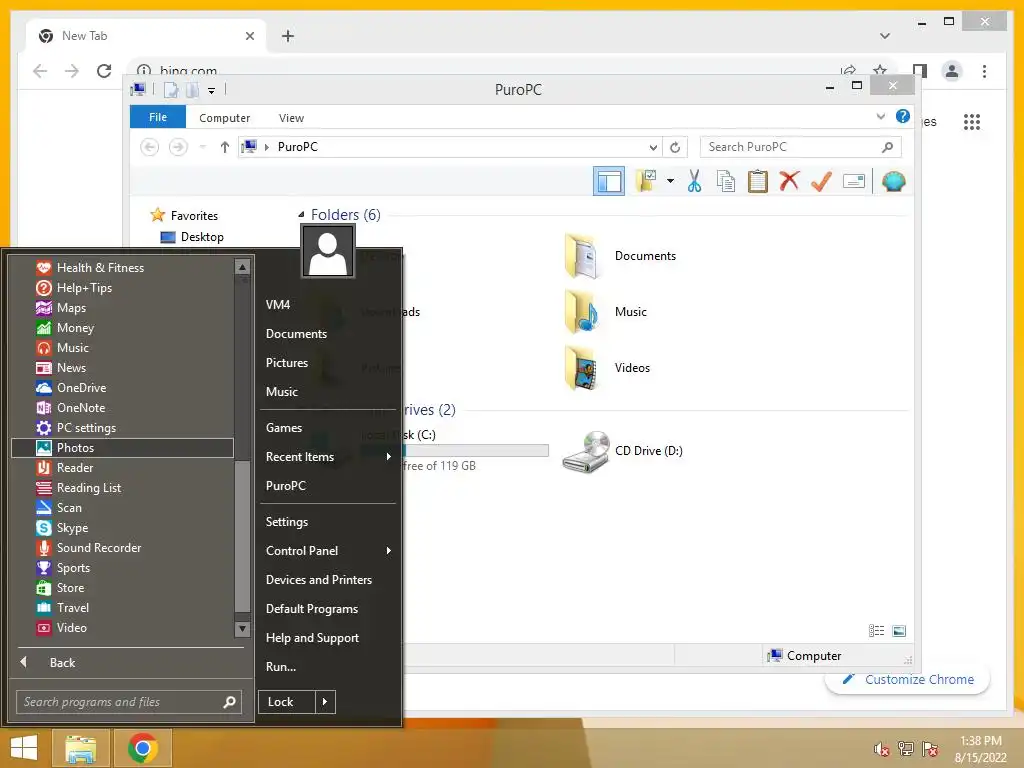
Task: Open the Music folder in Explorer
Action: pos(607,312)
